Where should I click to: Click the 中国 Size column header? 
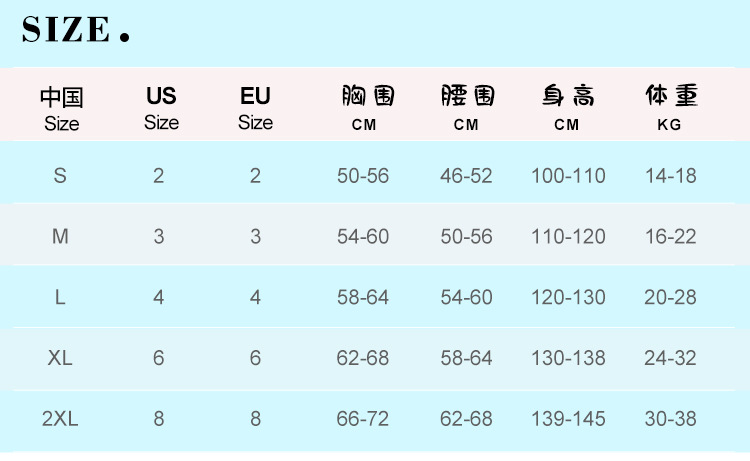pyautogui.click(x=61, y=109)
